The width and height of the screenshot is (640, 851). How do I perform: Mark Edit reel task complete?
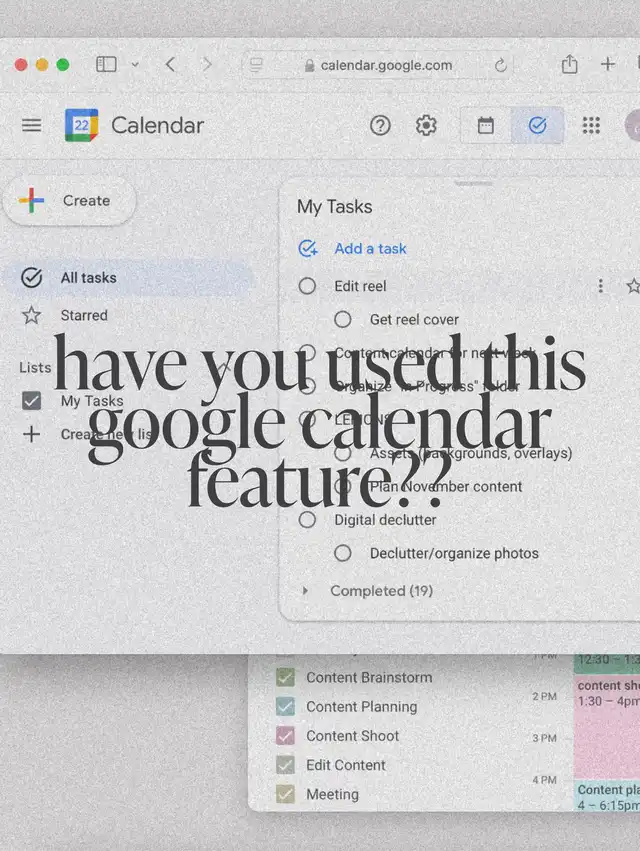tap(308, 286)
